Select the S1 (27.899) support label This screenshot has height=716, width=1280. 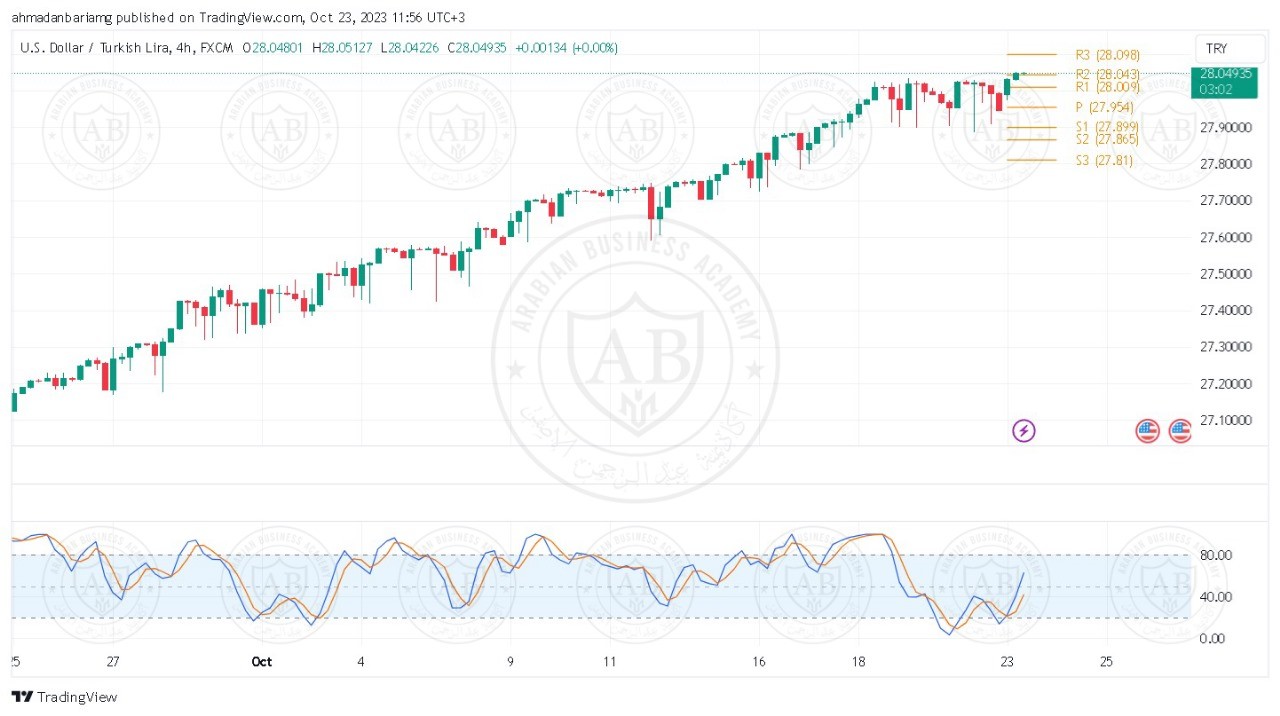(x=1107, y=127)
